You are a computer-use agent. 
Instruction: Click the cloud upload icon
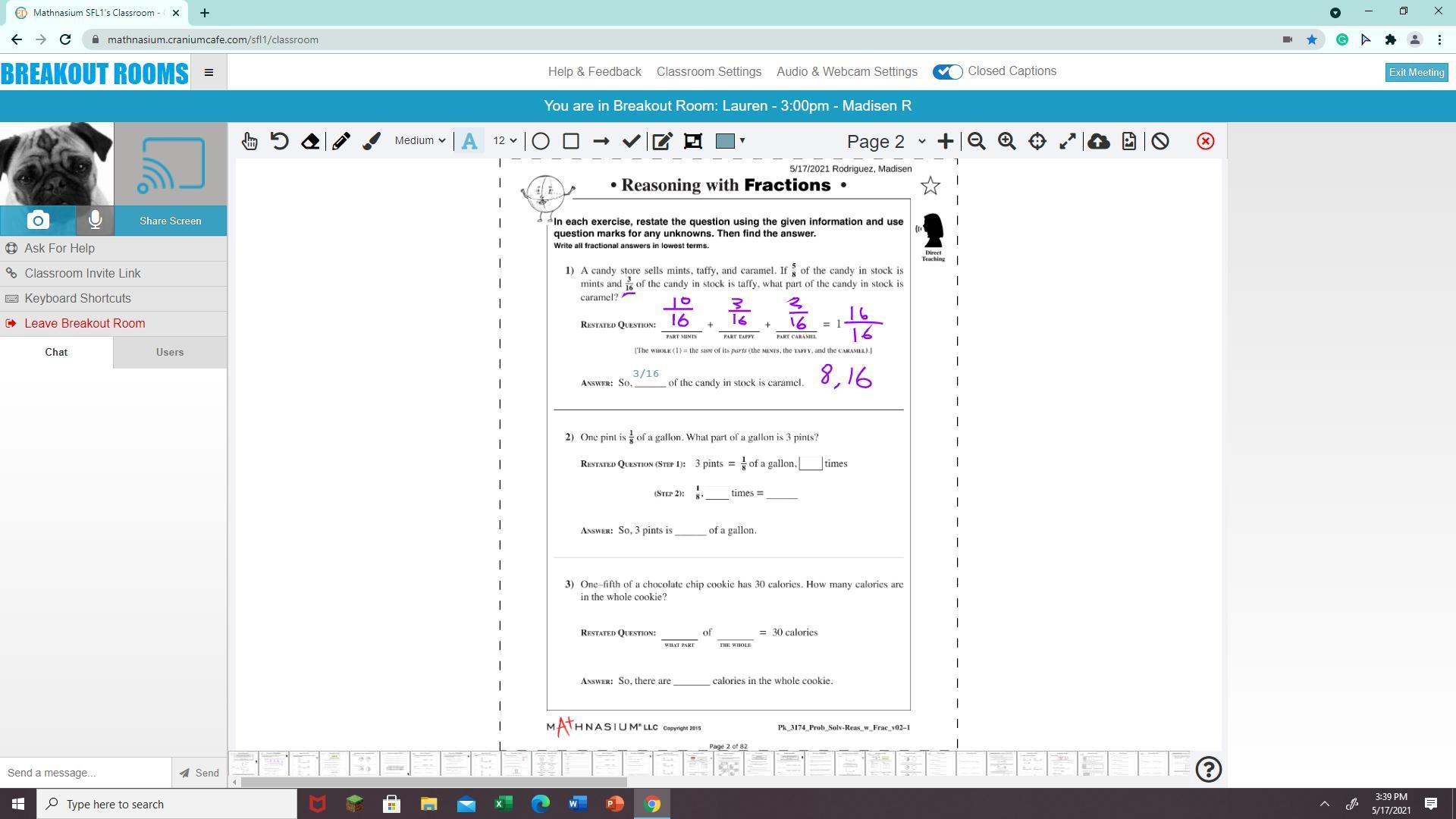tap(1098, 141)
